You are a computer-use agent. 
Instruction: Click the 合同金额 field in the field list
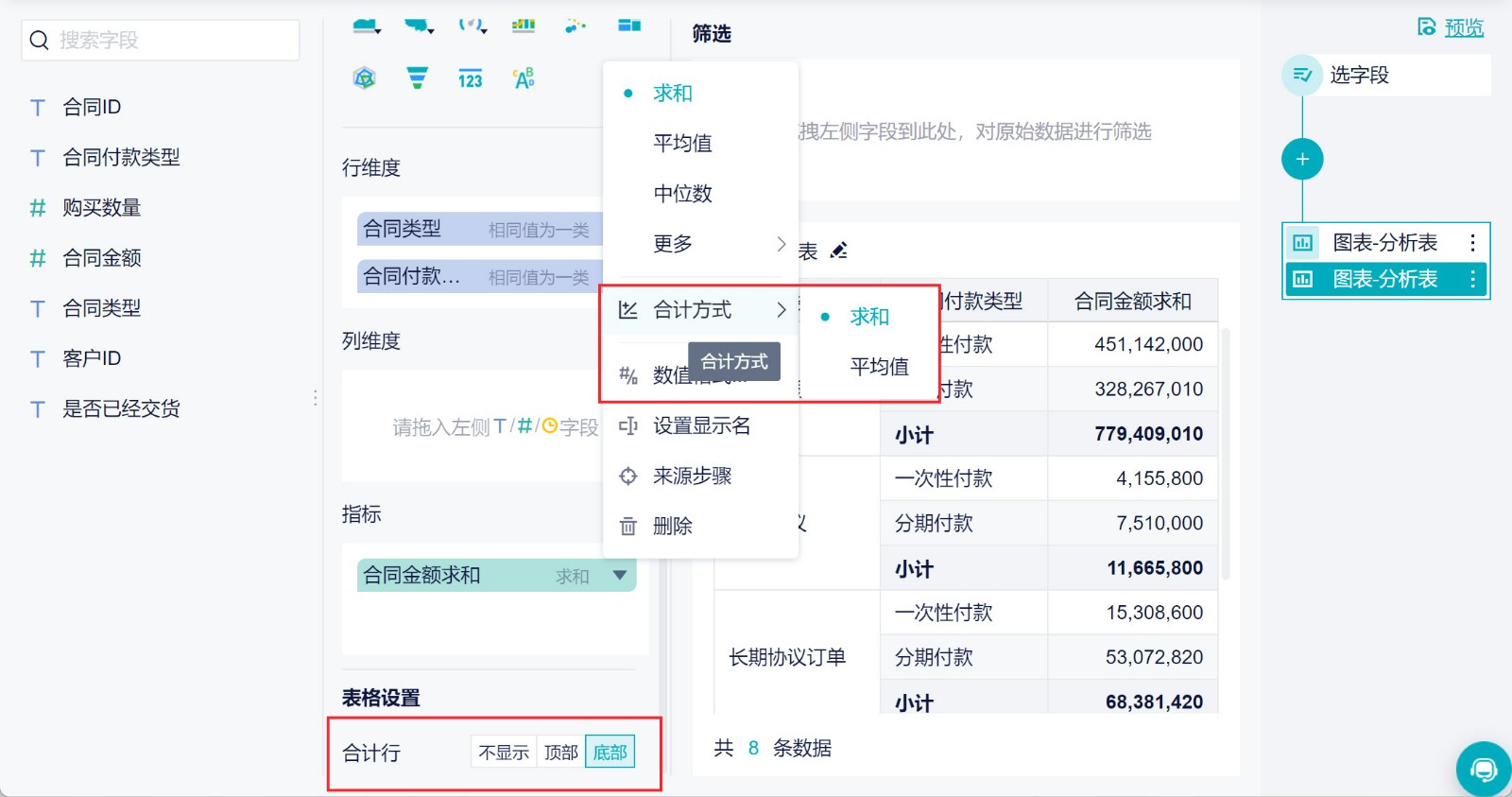pos(102,257)
